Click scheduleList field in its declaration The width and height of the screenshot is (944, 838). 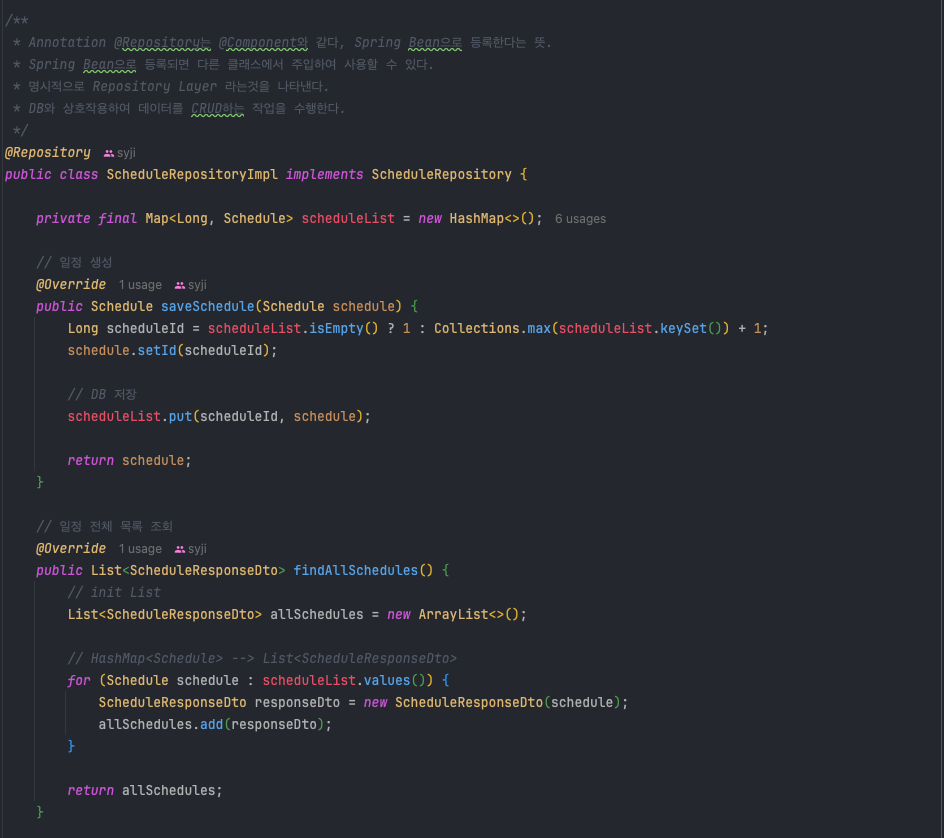click(x=348, y=219)
